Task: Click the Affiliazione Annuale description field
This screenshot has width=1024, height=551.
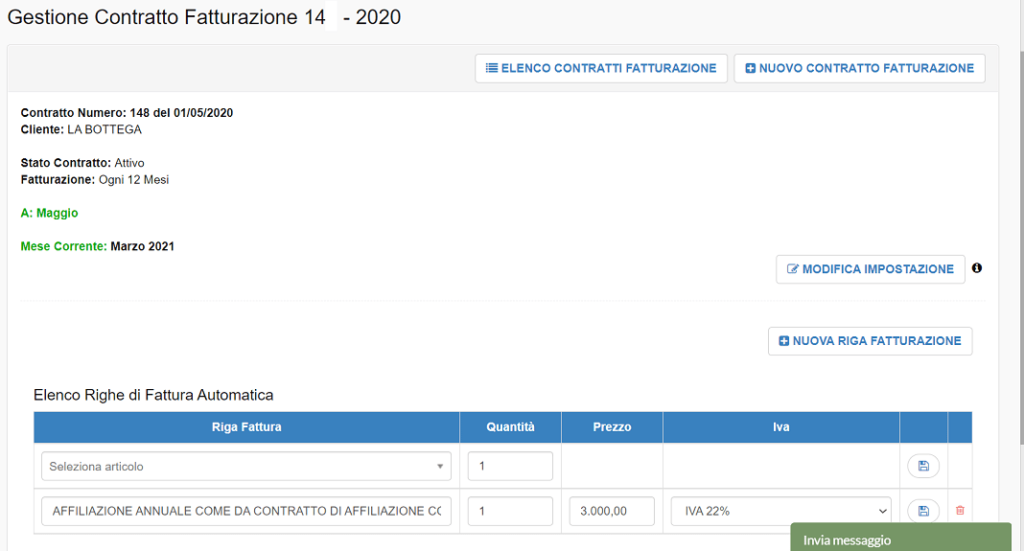Action: [246, 511]
